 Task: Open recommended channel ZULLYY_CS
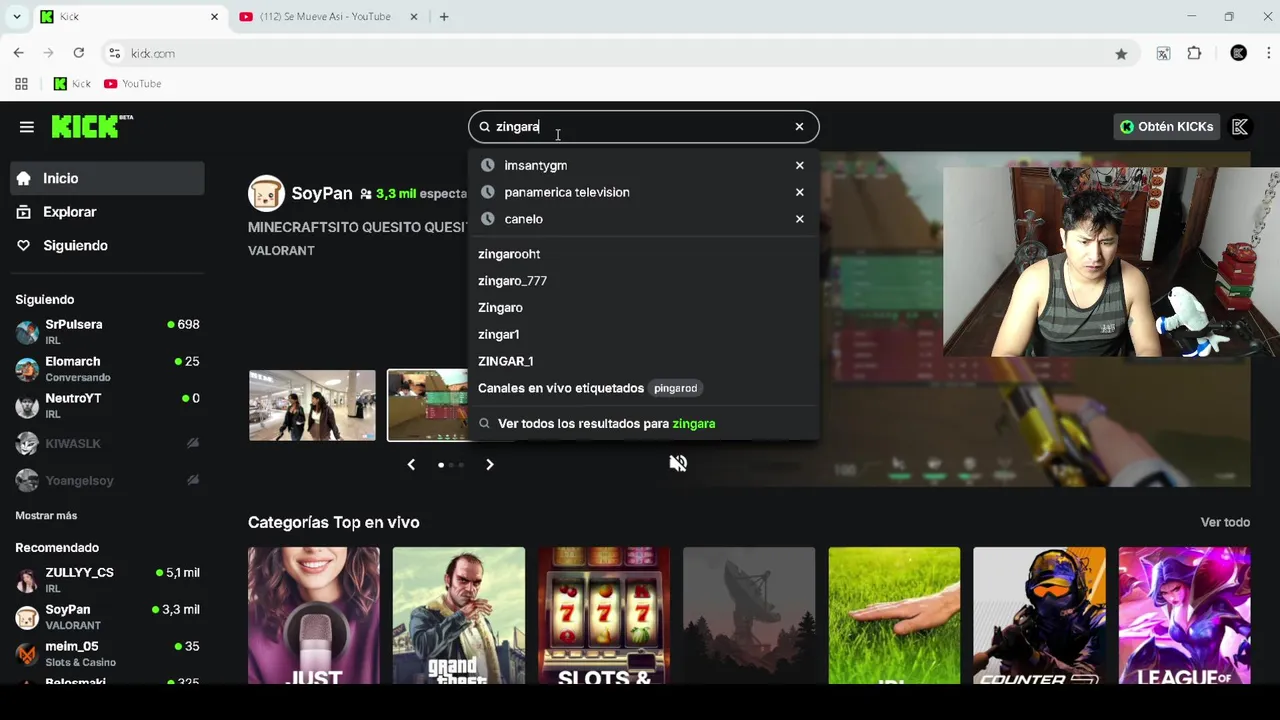(107, 580)
